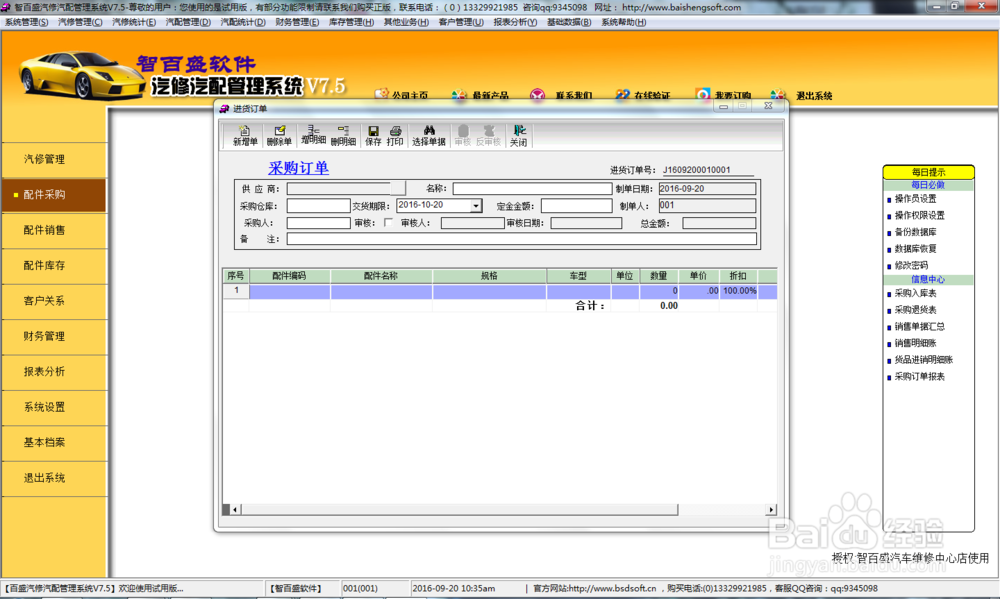
Task: Click the 采购仓库 input field
Action: pos(318,205)
